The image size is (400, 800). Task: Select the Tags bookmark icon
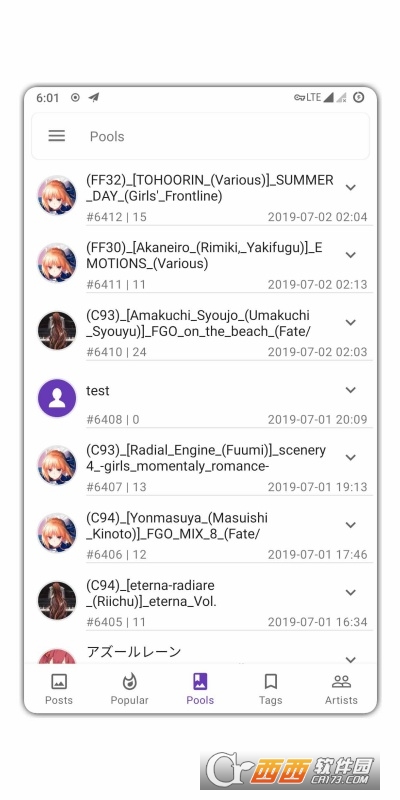270,681
